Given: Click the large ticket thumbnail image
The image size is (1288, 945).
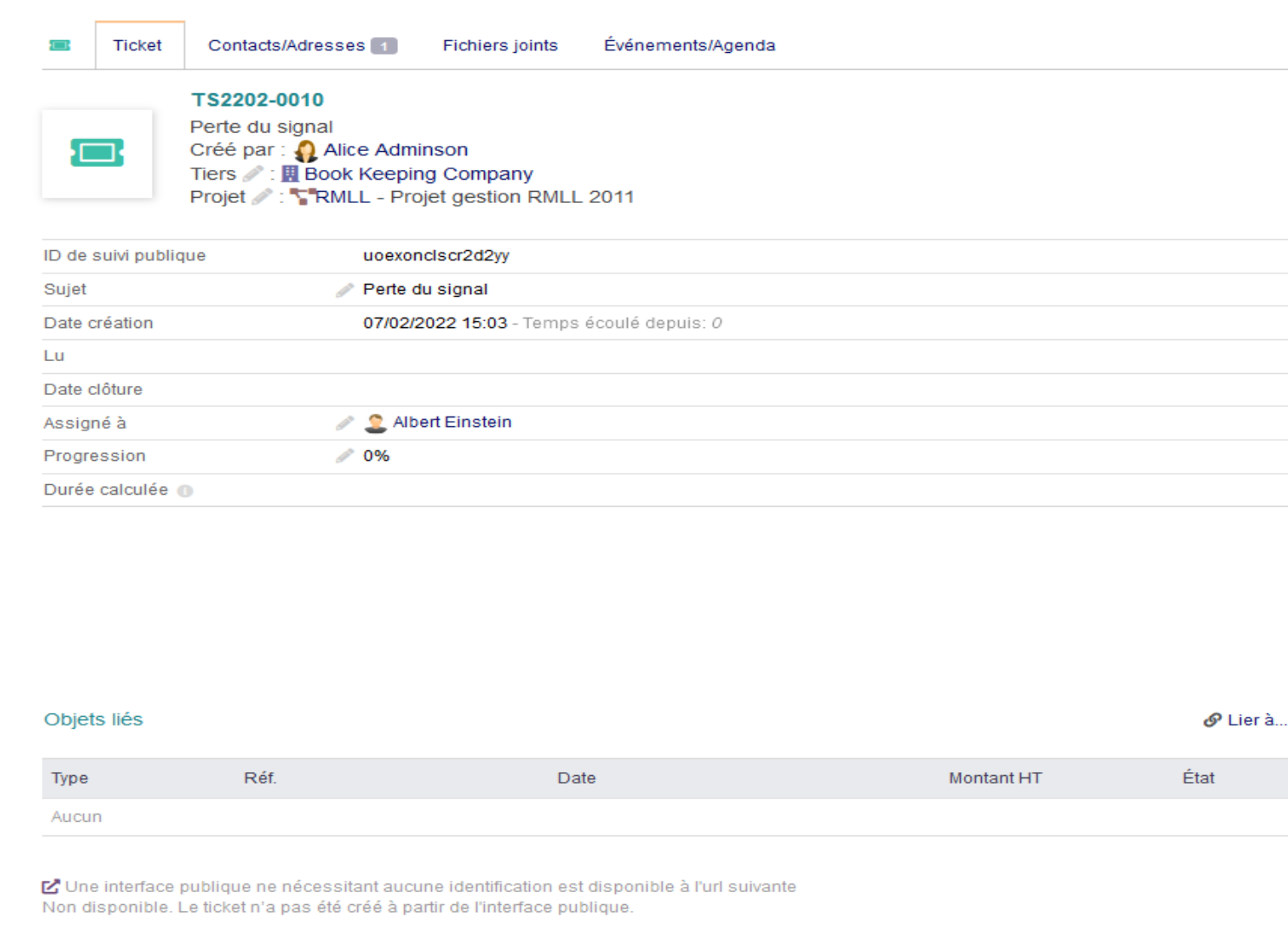Looking at the screenshot, I should click(97, 154).
